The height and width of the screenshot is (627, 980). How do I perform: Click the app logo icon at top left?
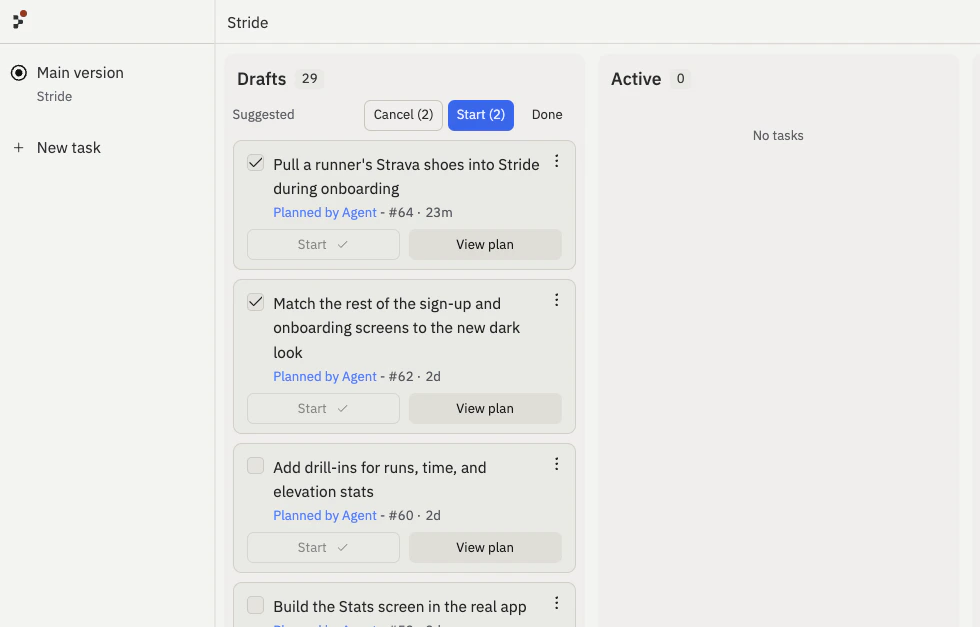[19, 20]
